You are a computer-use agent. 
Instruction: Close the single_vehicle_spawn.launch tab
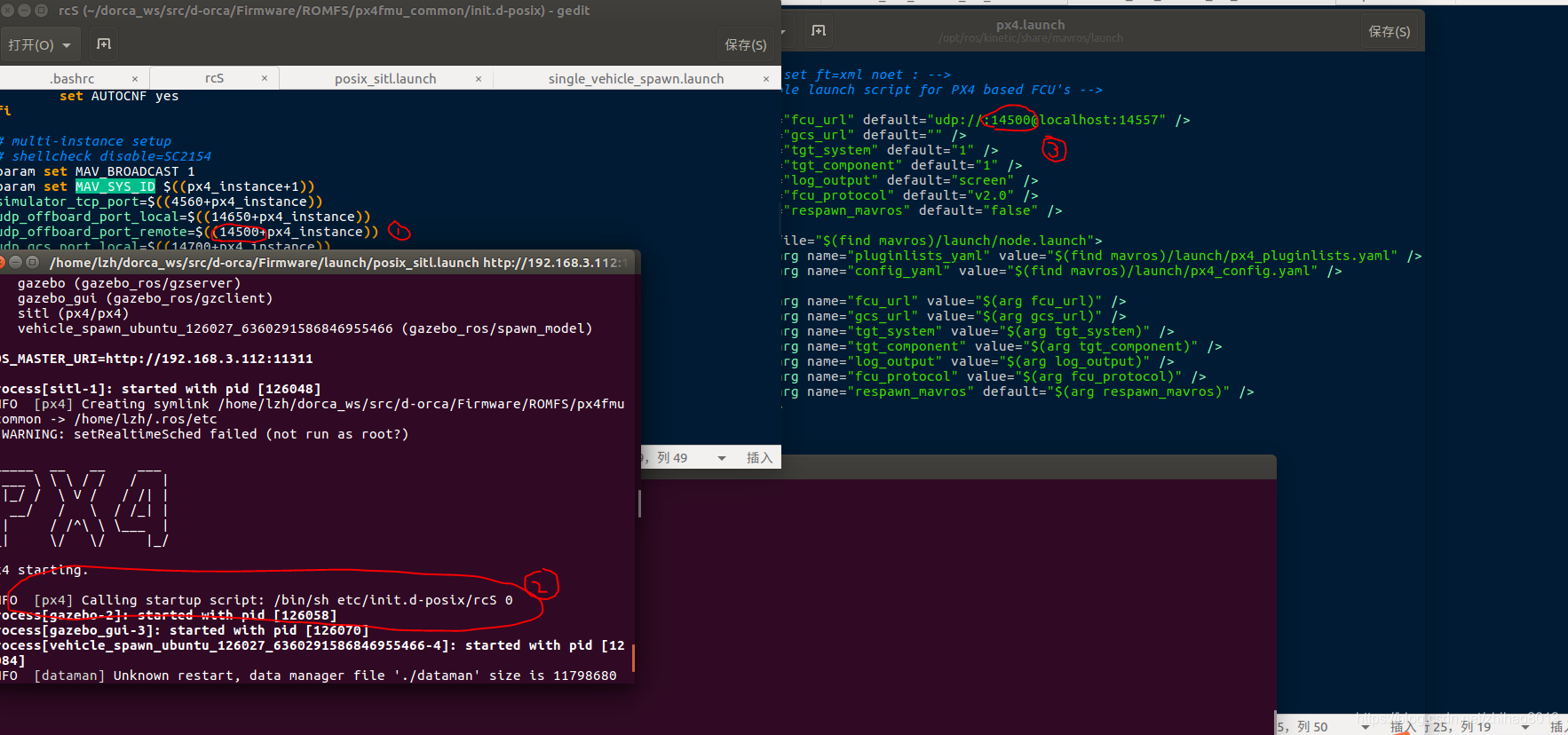coord(766,79)
